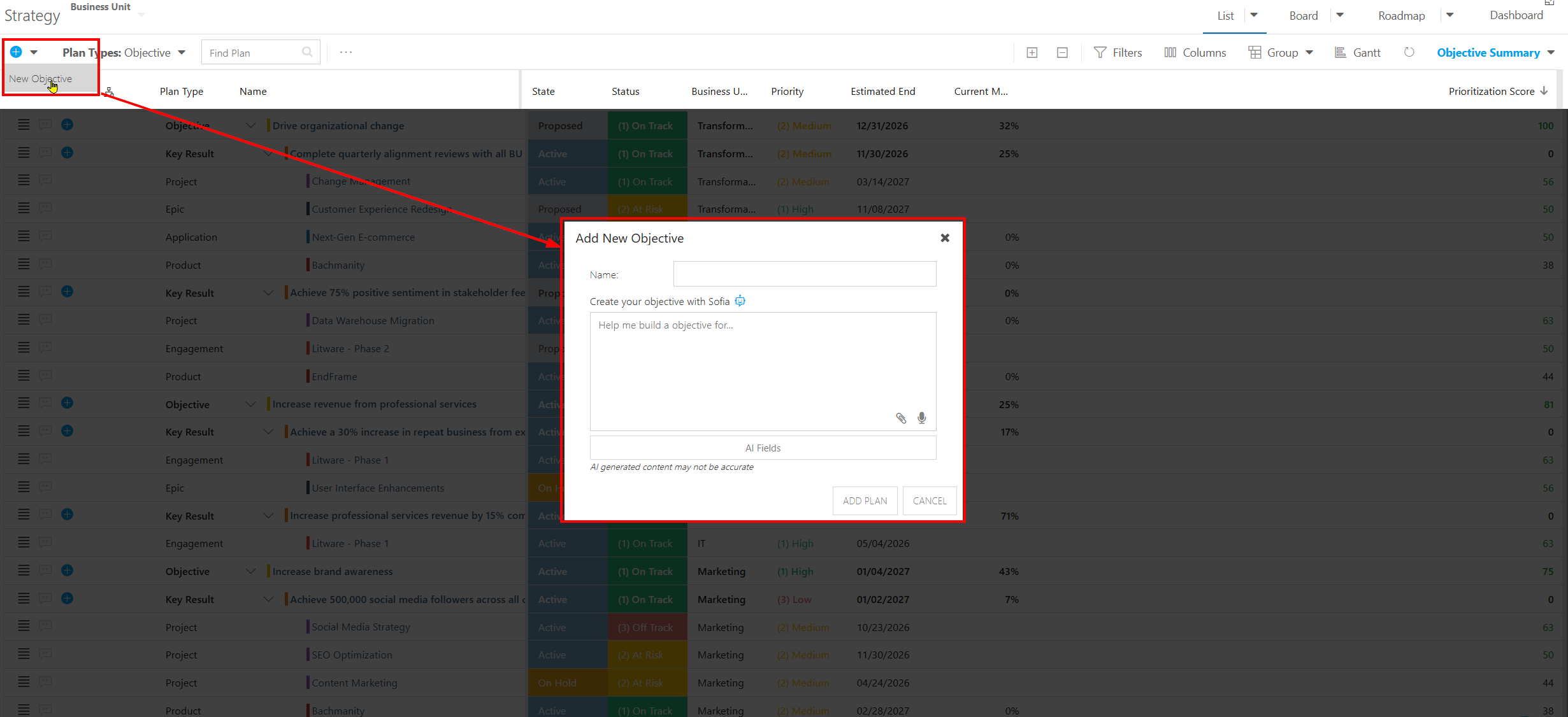Collapse Increase revenue from professional services row
The image size is (1568, 717).
point(251,404)
